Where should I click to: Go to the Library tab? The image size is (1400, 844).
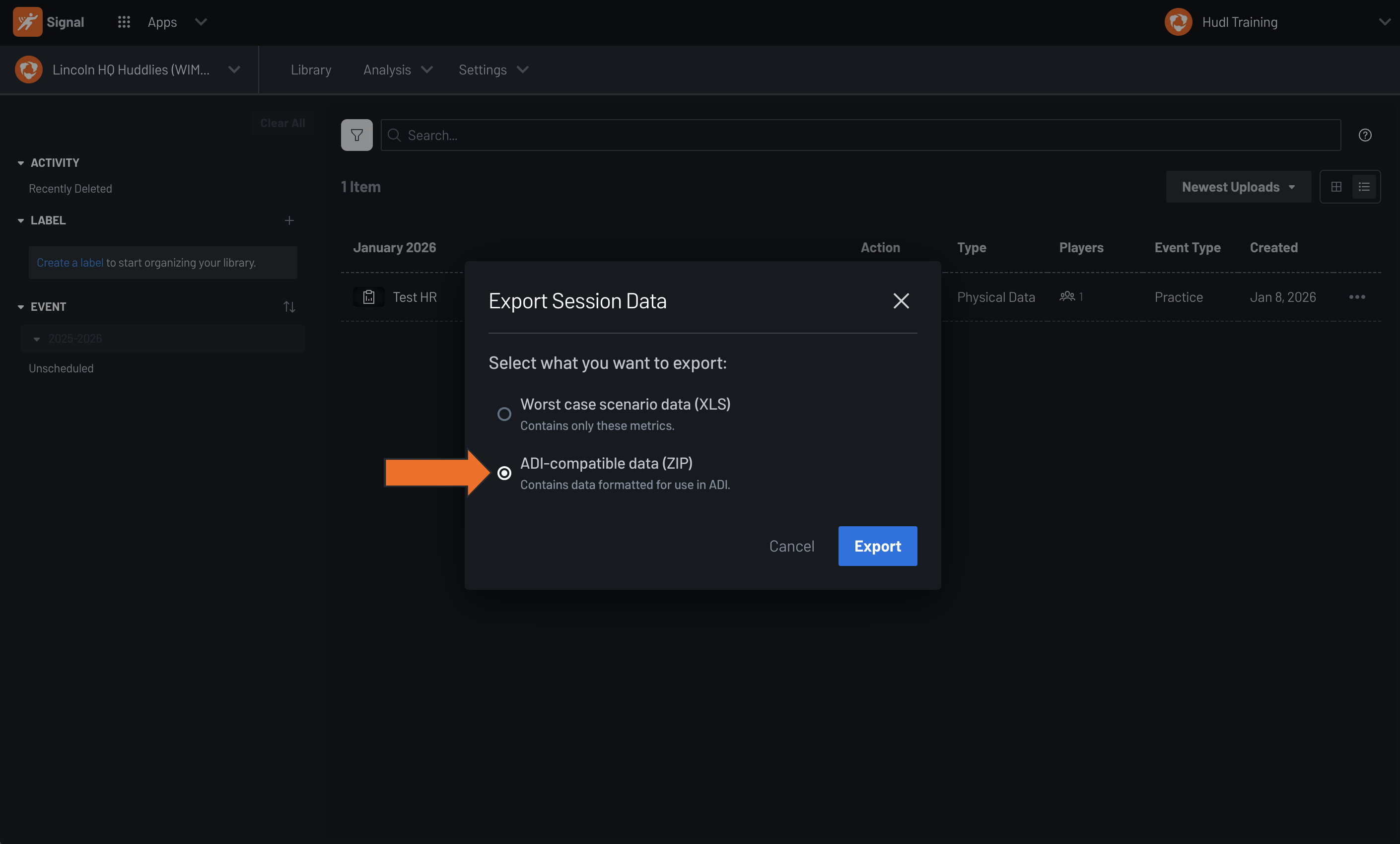click(x=311, y=70)
